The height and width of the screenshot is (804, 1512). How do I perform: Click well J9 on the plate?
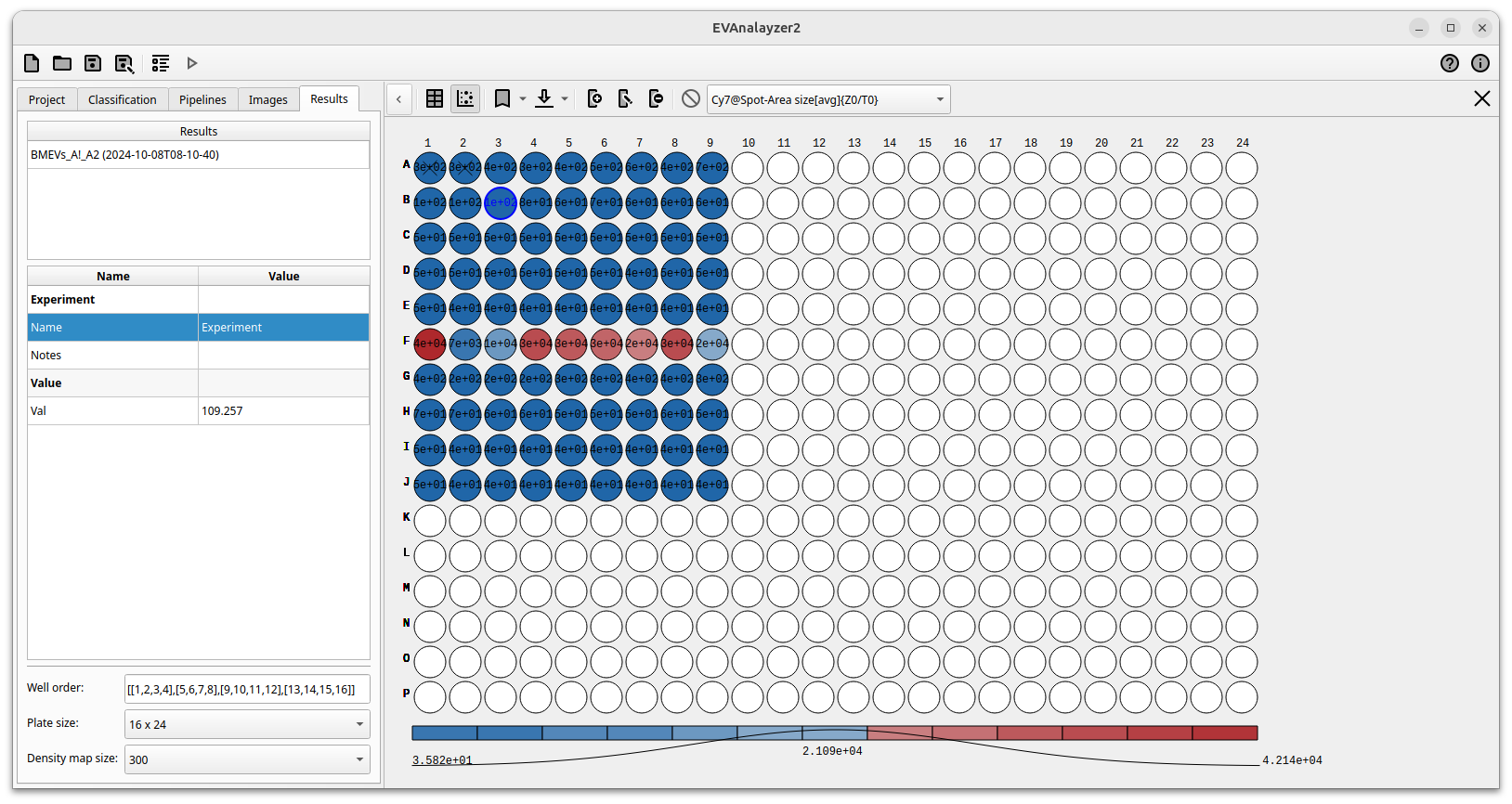pyautogui.click(x=711, y=486)
